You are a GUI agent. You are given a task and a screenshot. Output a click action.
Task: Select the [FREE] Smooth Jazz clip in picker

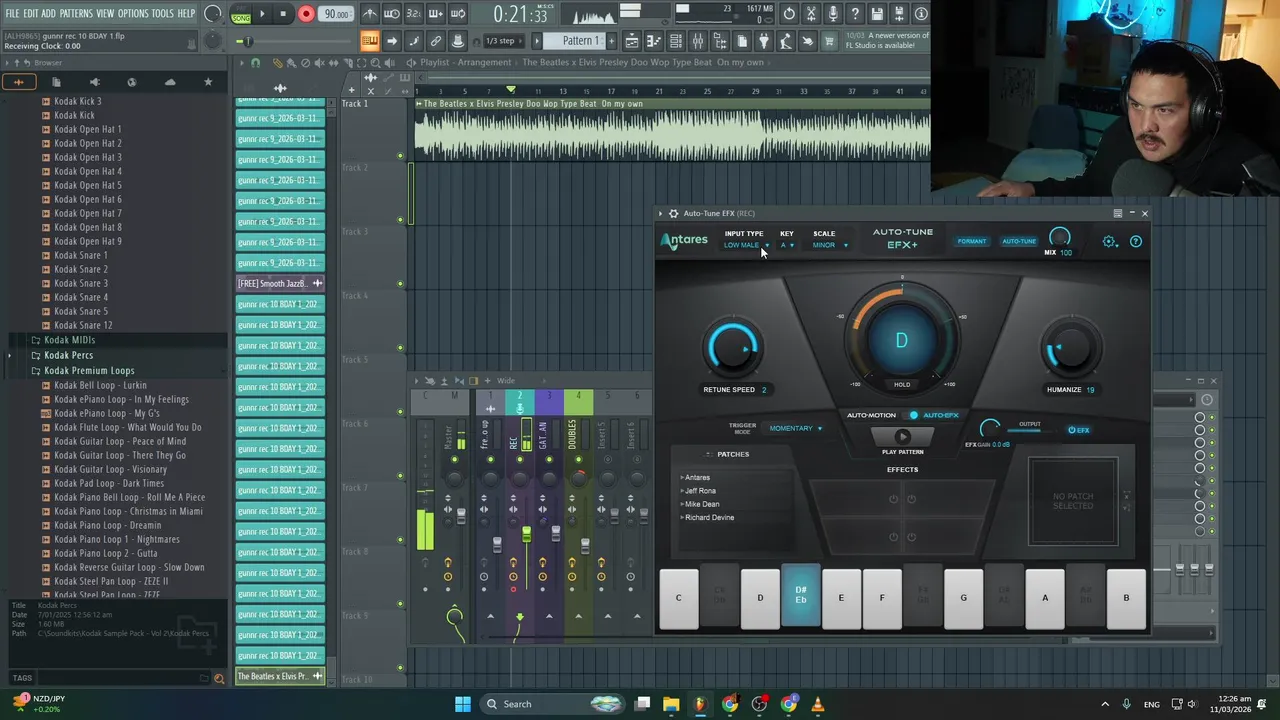[x=280, y=283]
